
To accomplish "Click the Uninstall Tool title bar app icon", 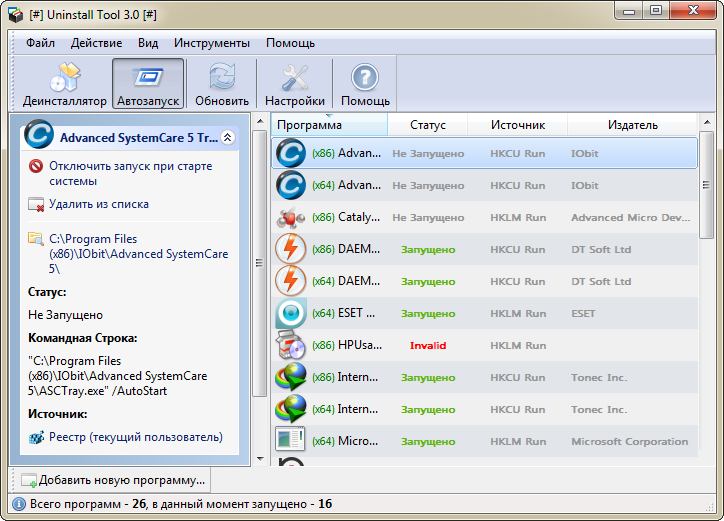I will (15, 15).
